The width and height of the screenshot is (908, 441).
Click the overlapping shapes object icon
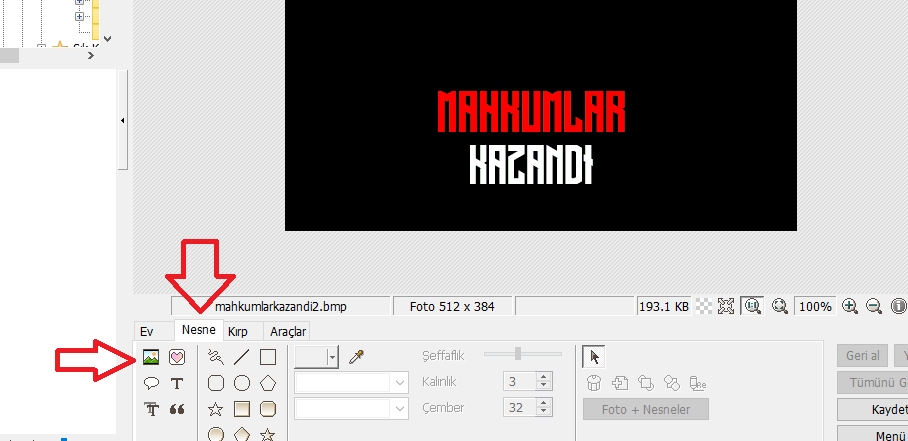click(672, 383)
